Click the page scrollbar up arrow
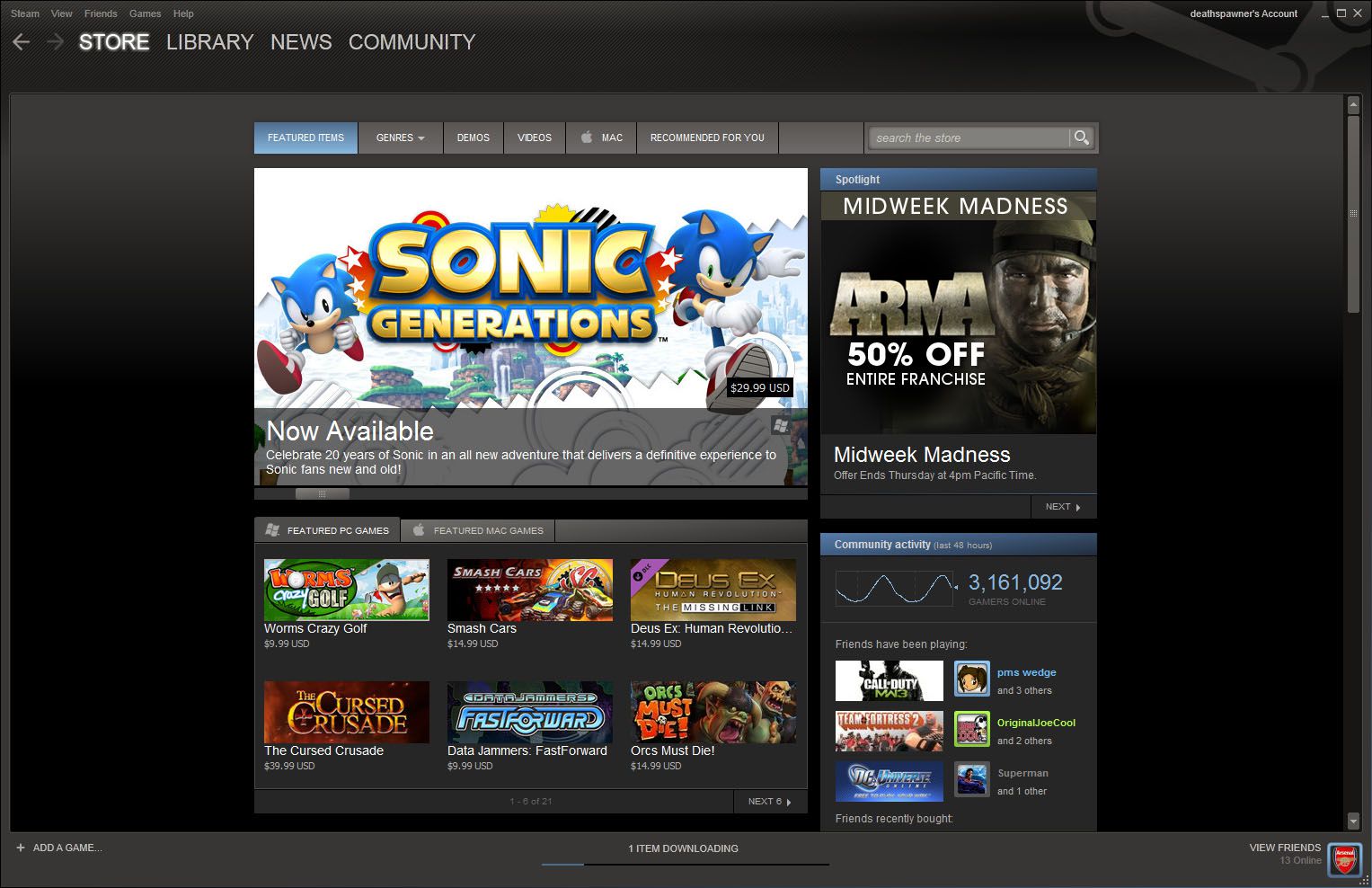The width and height of the screenshot is (1372, 888). (x=1353, y=105)
